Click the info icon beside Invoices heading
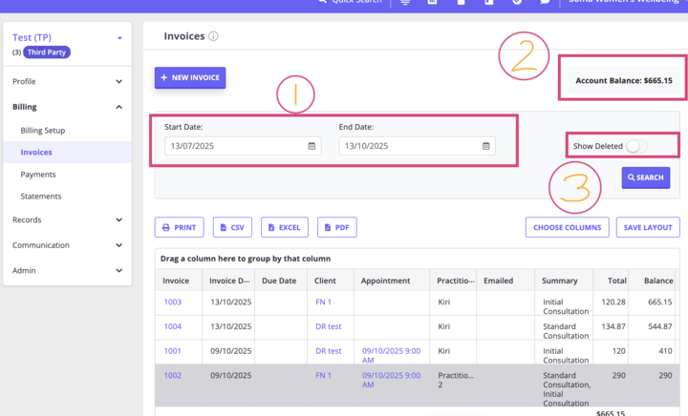This screenshot has width=688, height=416. pos(214,37)
